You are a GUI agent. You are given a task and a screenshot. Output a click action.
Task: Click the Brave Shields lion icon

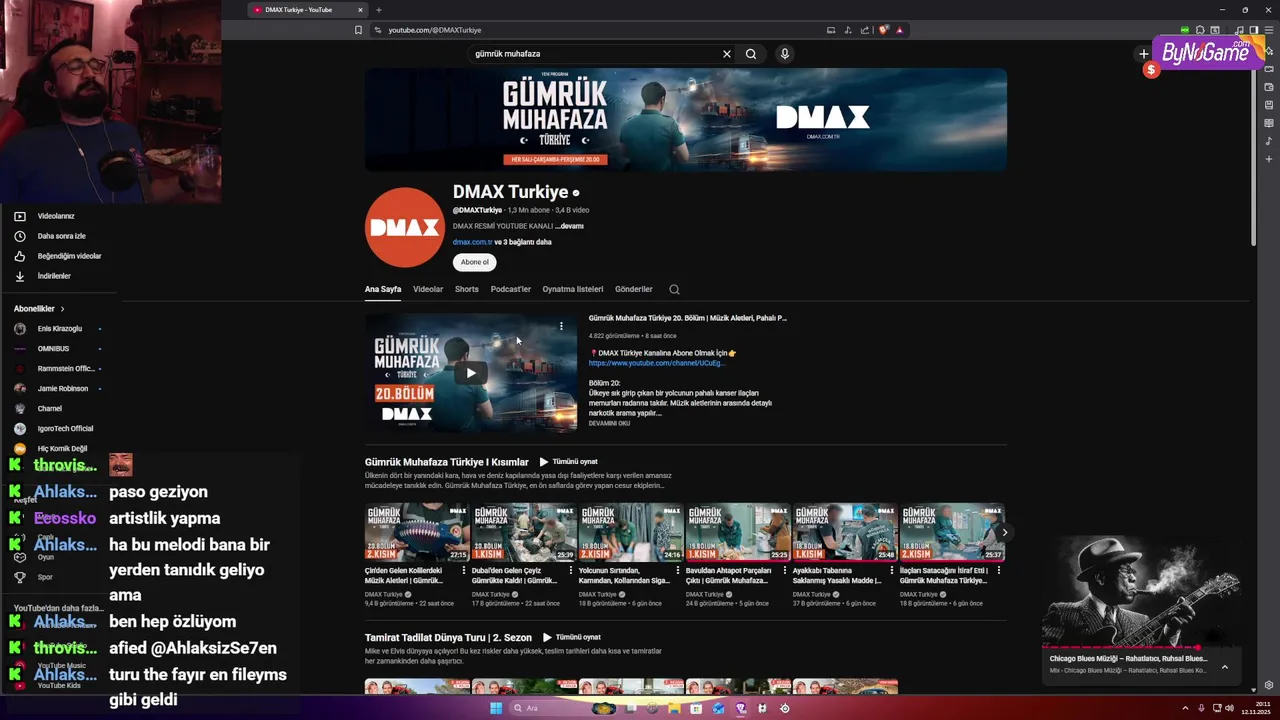click(884, 30)
